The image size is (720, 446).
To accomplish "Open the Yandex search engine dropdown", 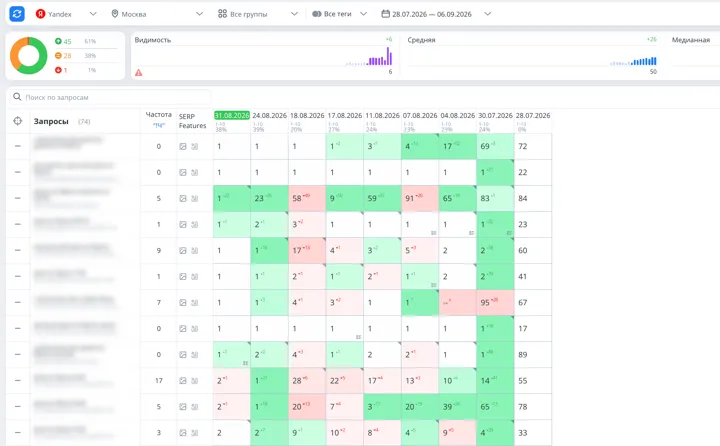I will point(66,14).
